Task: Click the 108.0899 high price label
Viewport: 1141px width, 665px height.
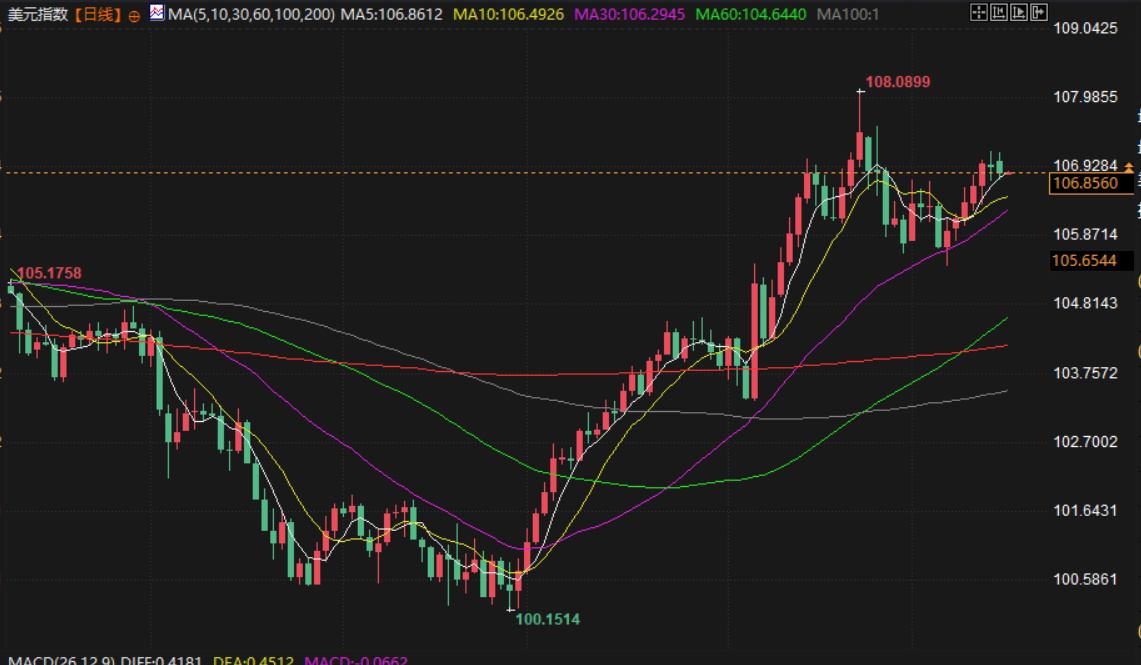Action: coord(897,82)
